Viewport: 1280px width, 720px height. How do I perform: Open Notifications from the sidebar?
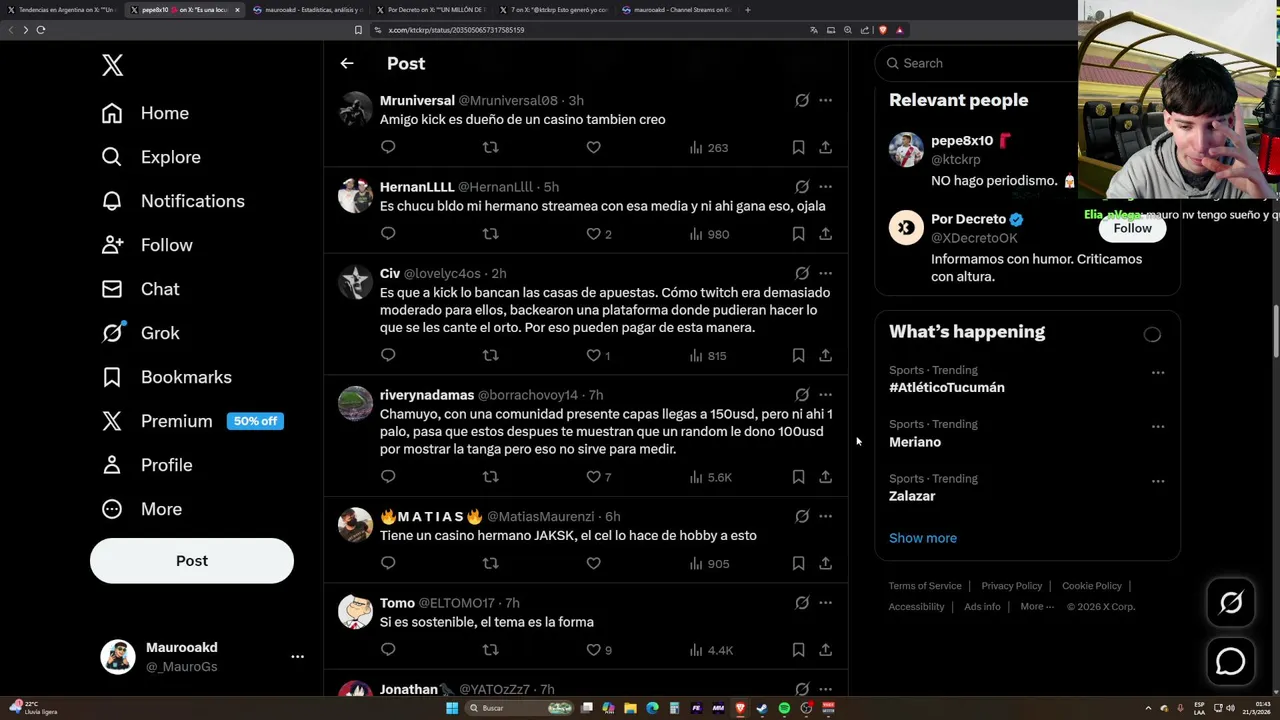pos(173,201)
